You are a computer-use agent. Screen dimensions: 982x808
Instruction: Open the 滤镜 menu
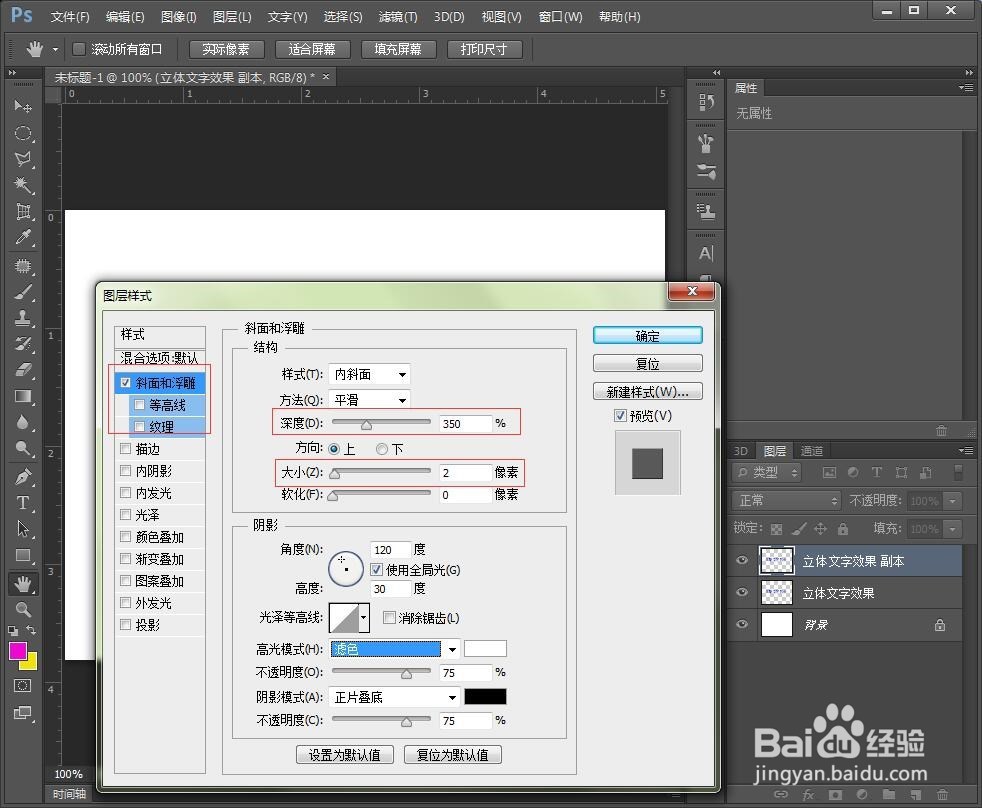[x=396, y=16]
